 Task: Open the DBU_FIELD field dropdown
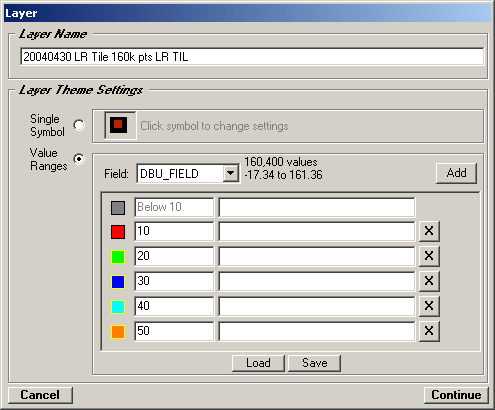click(x=231, y=173)
